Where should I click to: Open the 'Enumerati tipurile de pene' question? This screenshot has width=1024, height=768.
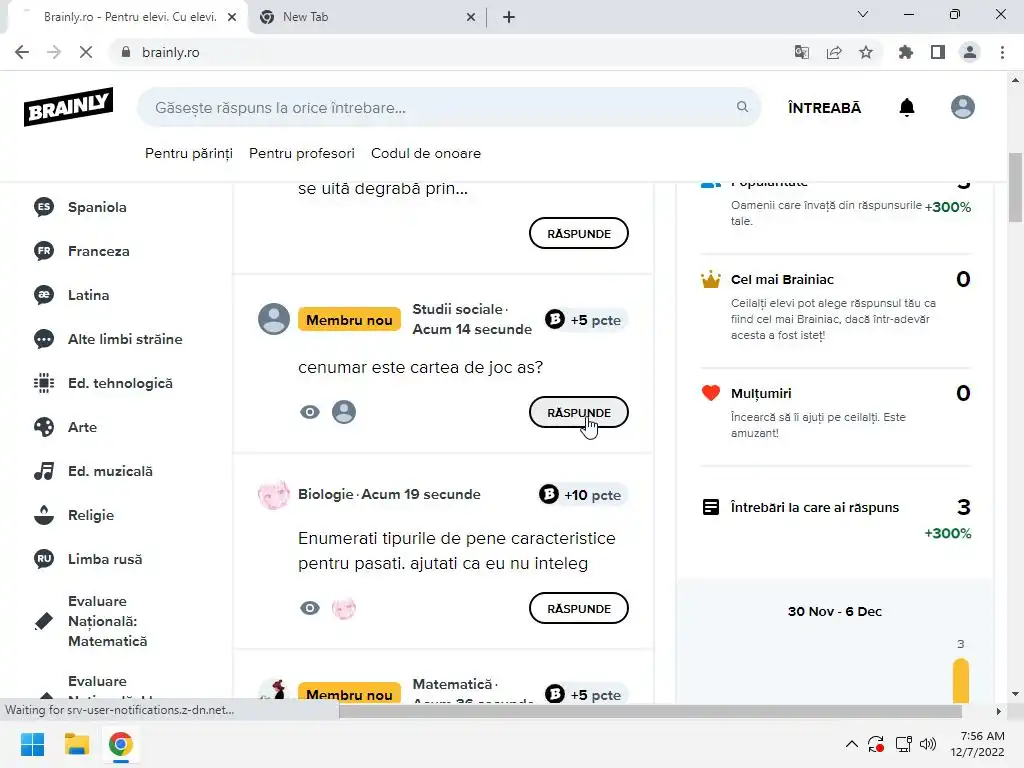coord(456,551)
